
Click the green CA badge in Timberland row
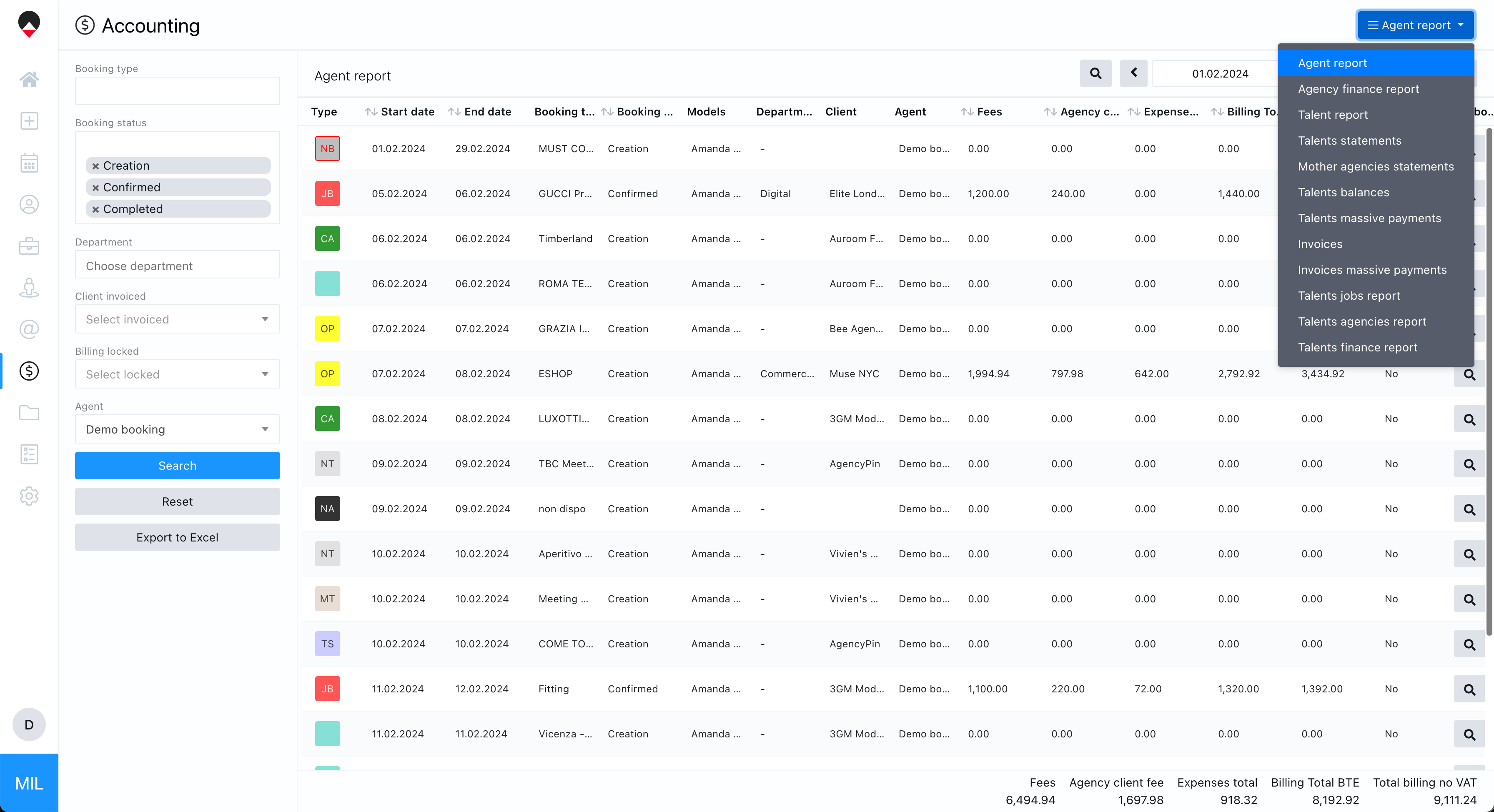pyautogui.click(x=327, y=239)
